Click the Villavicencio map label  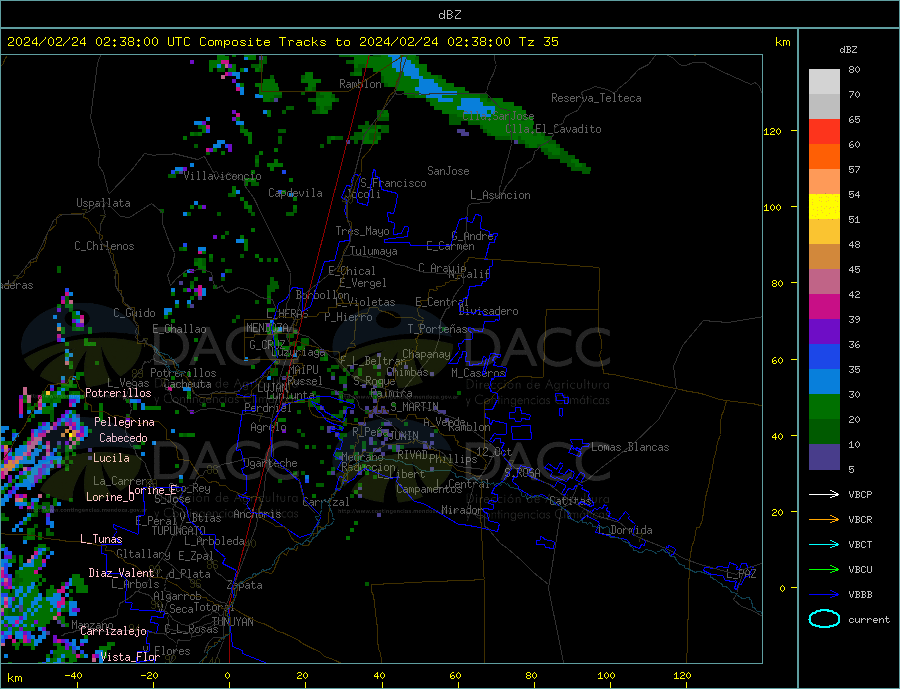[x=222, y=176]
